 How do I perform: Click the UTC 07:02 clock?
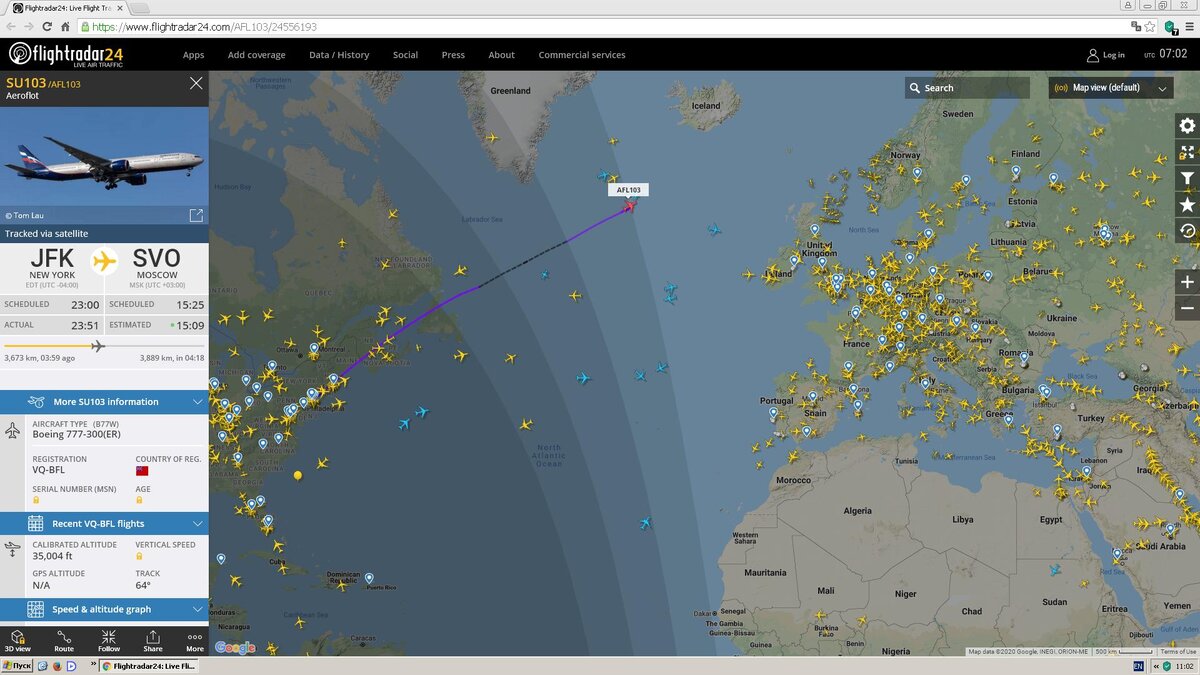point(1164,55)
